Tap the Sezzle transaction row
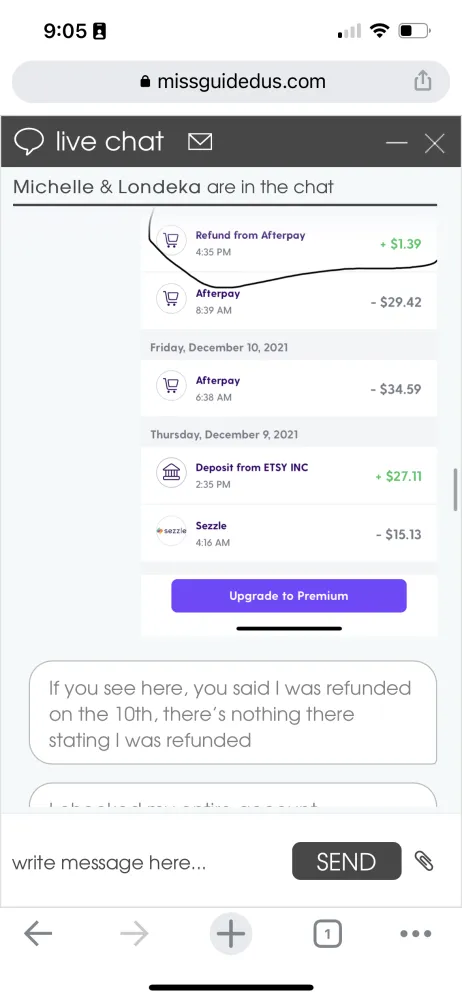This screenshot has height=1000, width=462. click(x=289, y=534)
